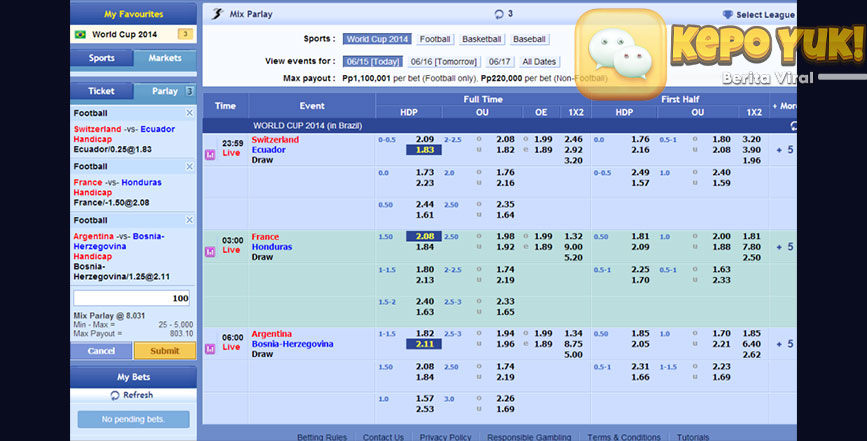Filter sports by World Cup 2014
867x441 pixels.
(x=377, y=39)
